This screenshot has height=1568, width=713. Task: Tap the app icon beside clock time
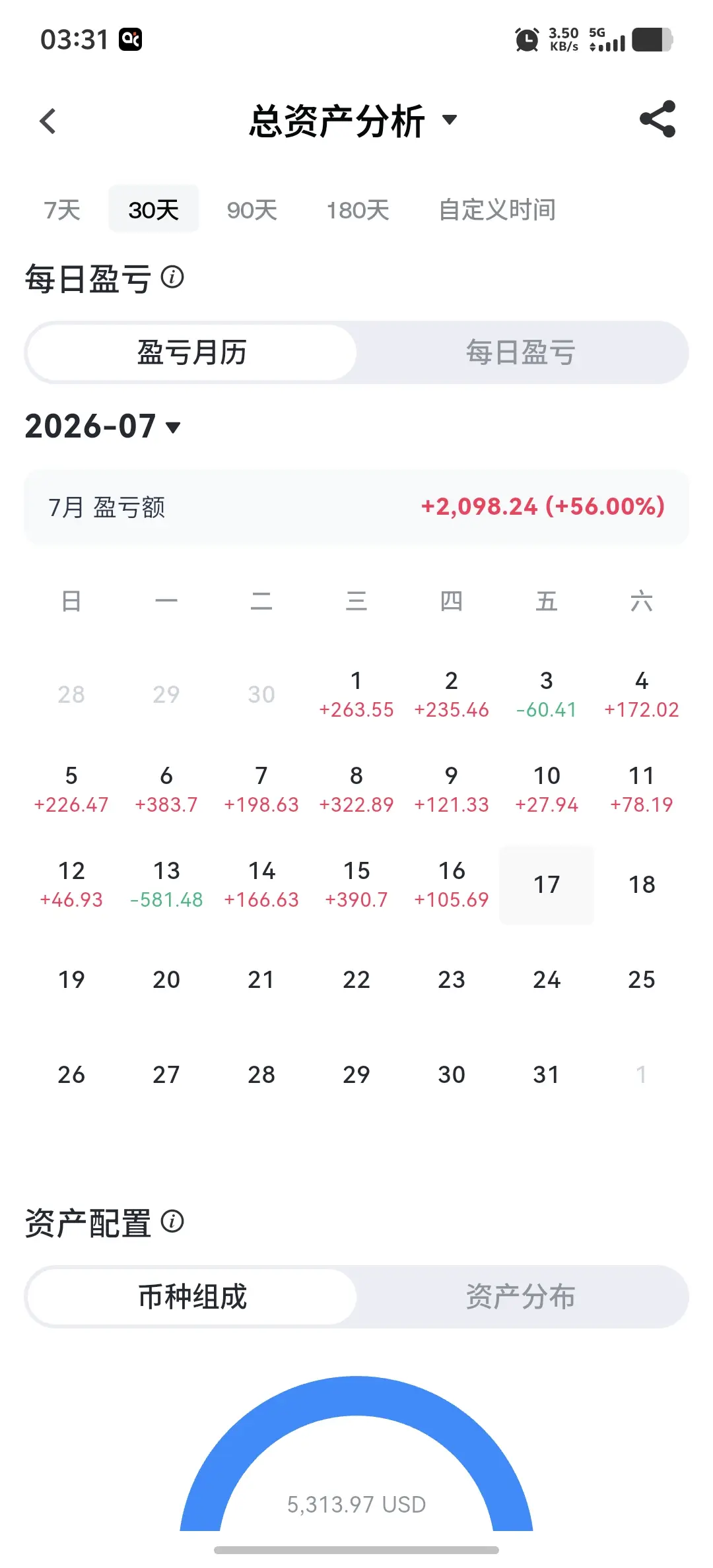[130, 40]
